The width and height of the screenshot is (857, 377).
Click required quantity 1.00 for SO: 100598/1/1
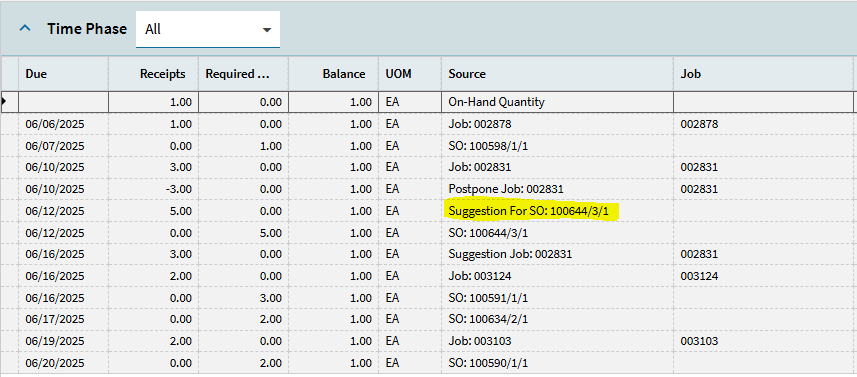point(272,146)
